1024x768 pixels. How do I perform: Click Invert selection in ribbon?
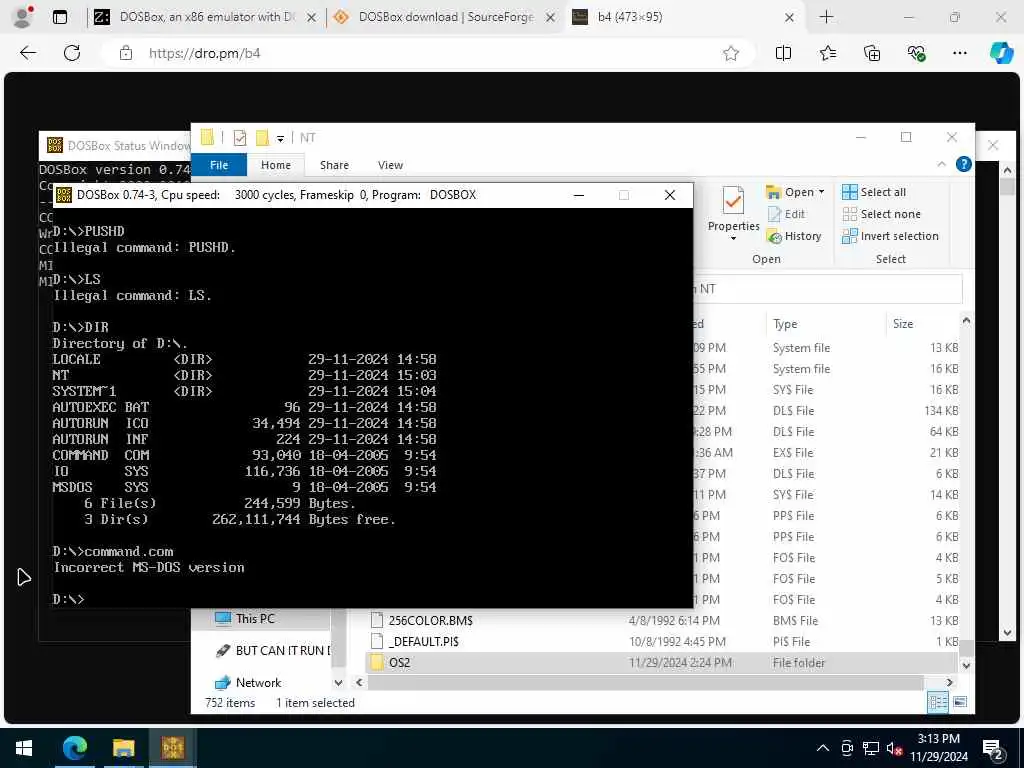[890, 236]
